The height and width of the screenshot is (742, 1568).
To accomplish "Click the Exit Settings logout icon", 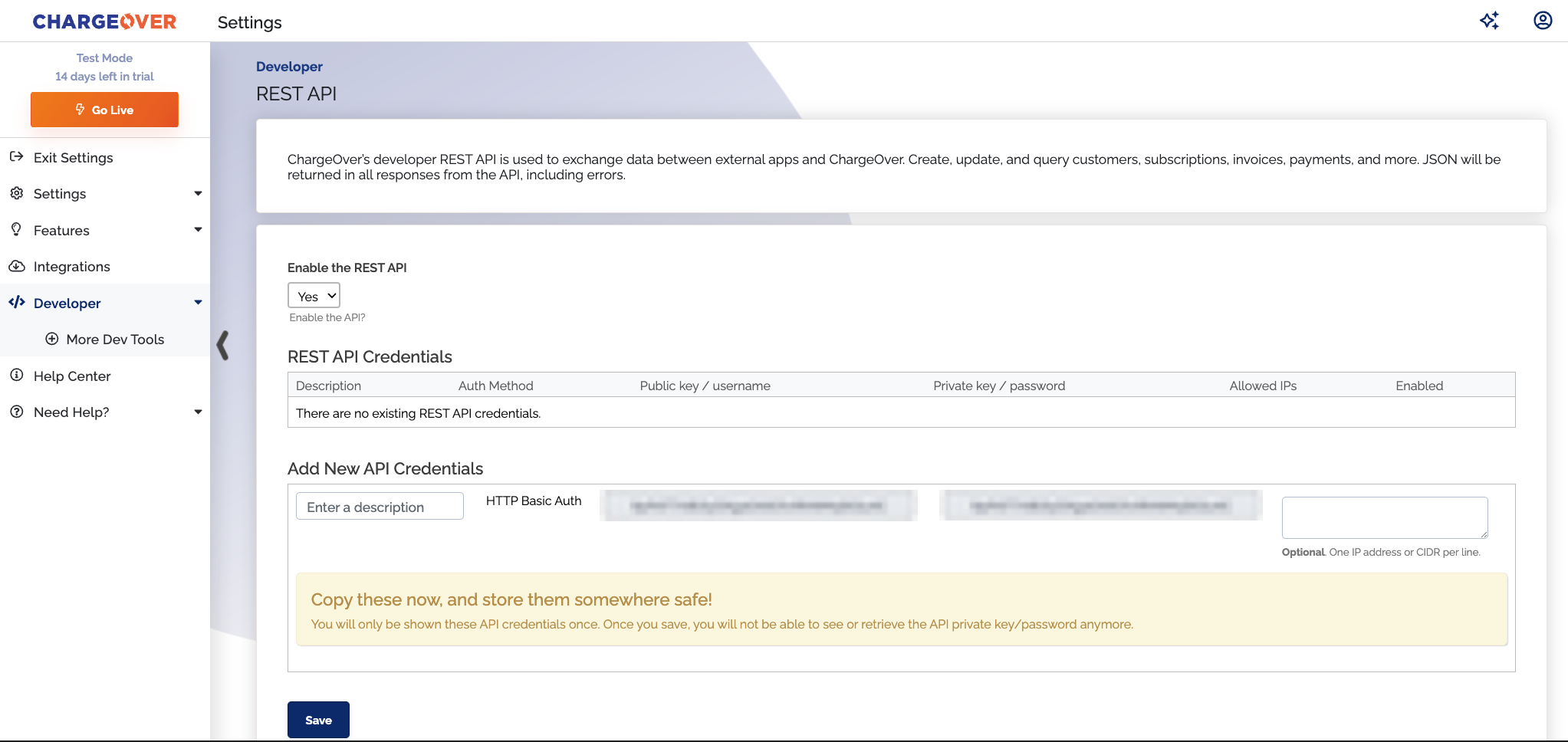I will (17, 157).
